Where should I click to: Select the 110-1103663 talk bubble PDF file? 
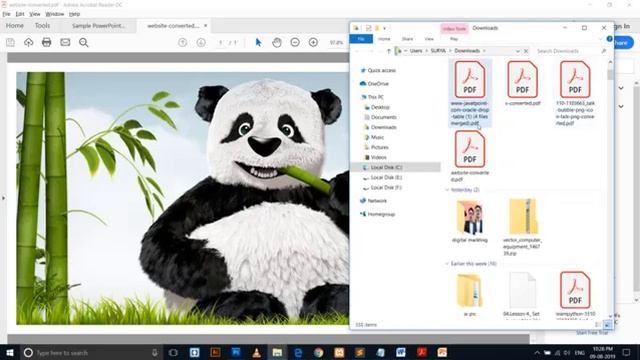pos(575,93)
